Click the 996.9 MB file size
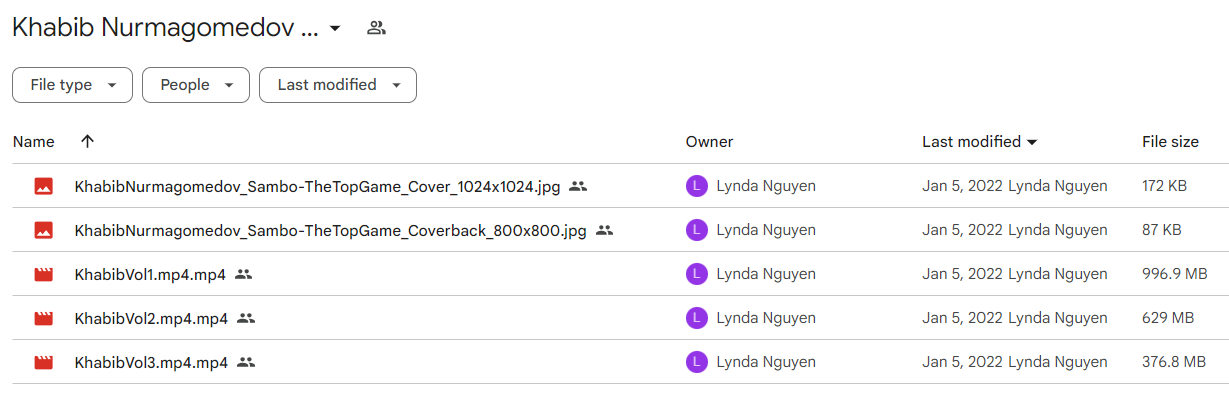The image size is (1229, 394). (1175, 274)
